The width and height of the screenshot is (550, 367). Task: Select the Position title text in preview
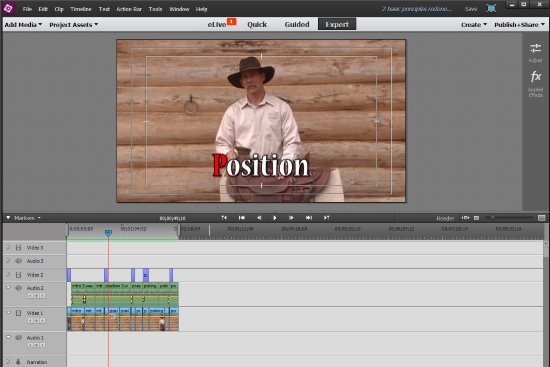(x=260, y=165)
